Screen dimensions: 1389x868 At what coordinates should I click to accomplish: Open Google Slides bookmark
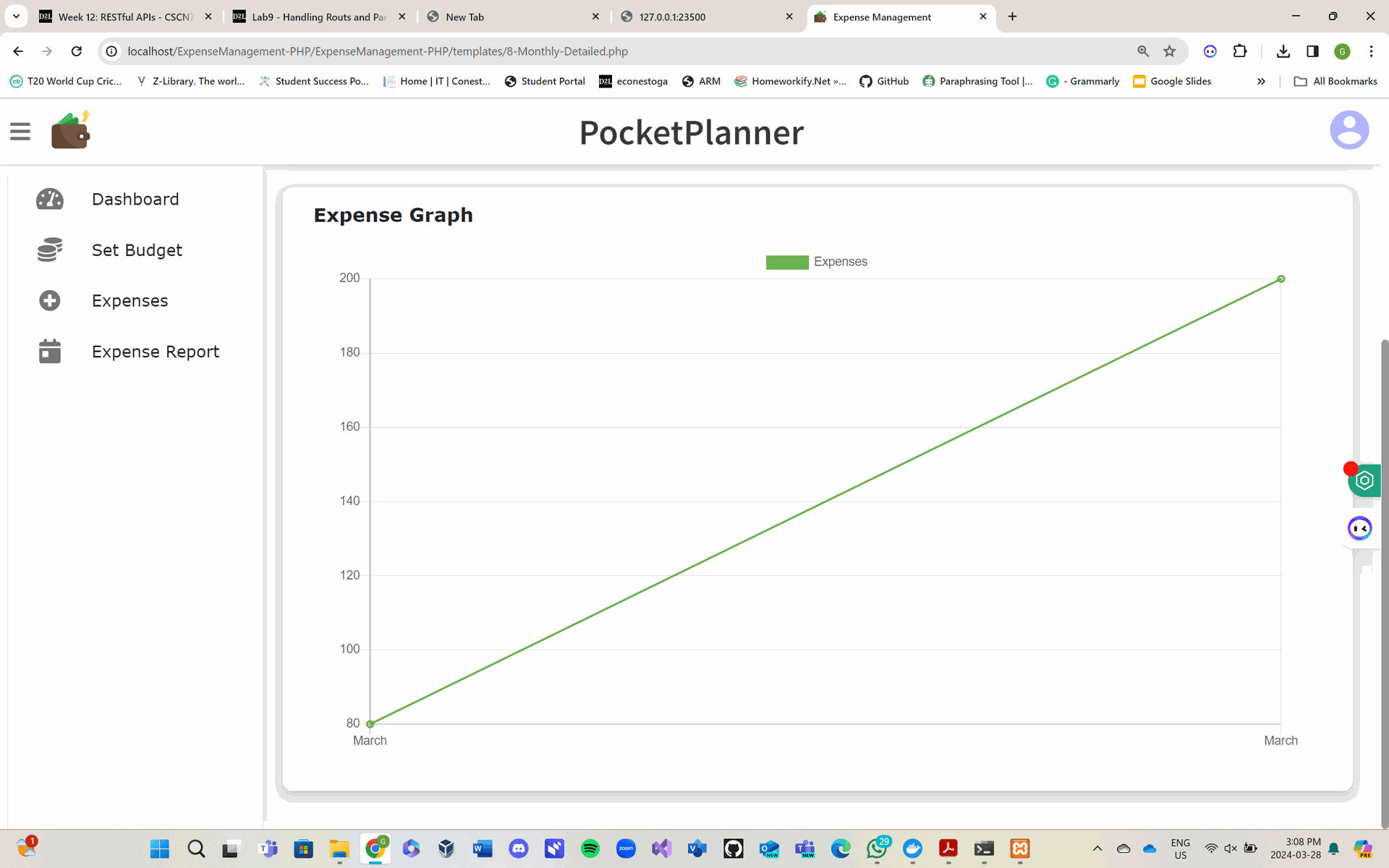(1172, 81)
